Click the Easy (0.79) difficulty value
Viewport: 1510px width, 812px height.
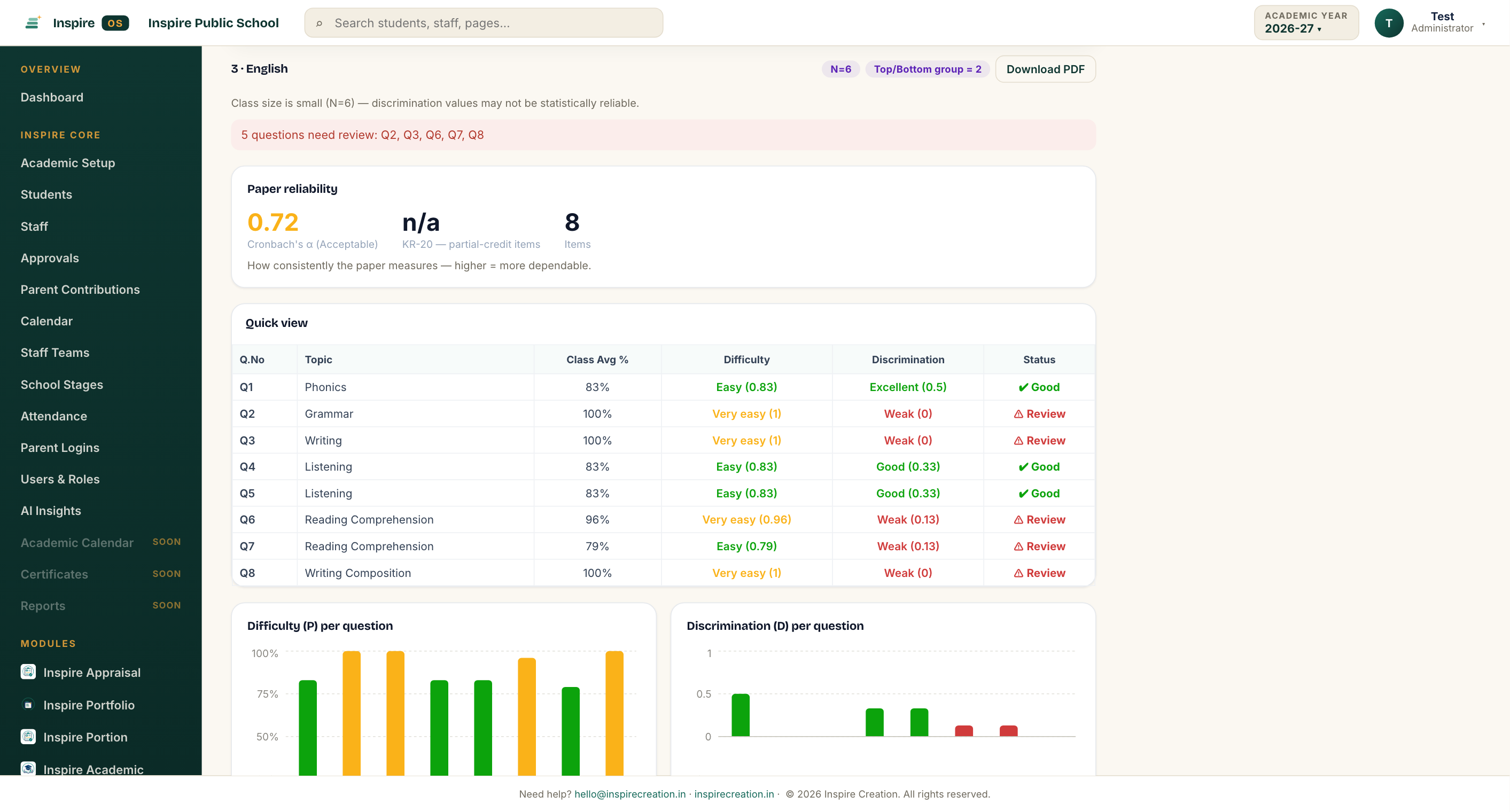(x=746, y=546)
